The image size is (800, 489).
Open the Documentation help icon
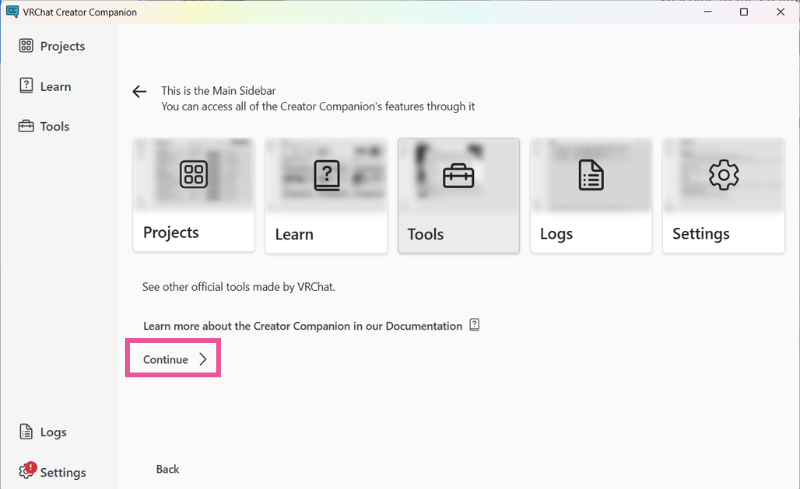coord(474,325)
